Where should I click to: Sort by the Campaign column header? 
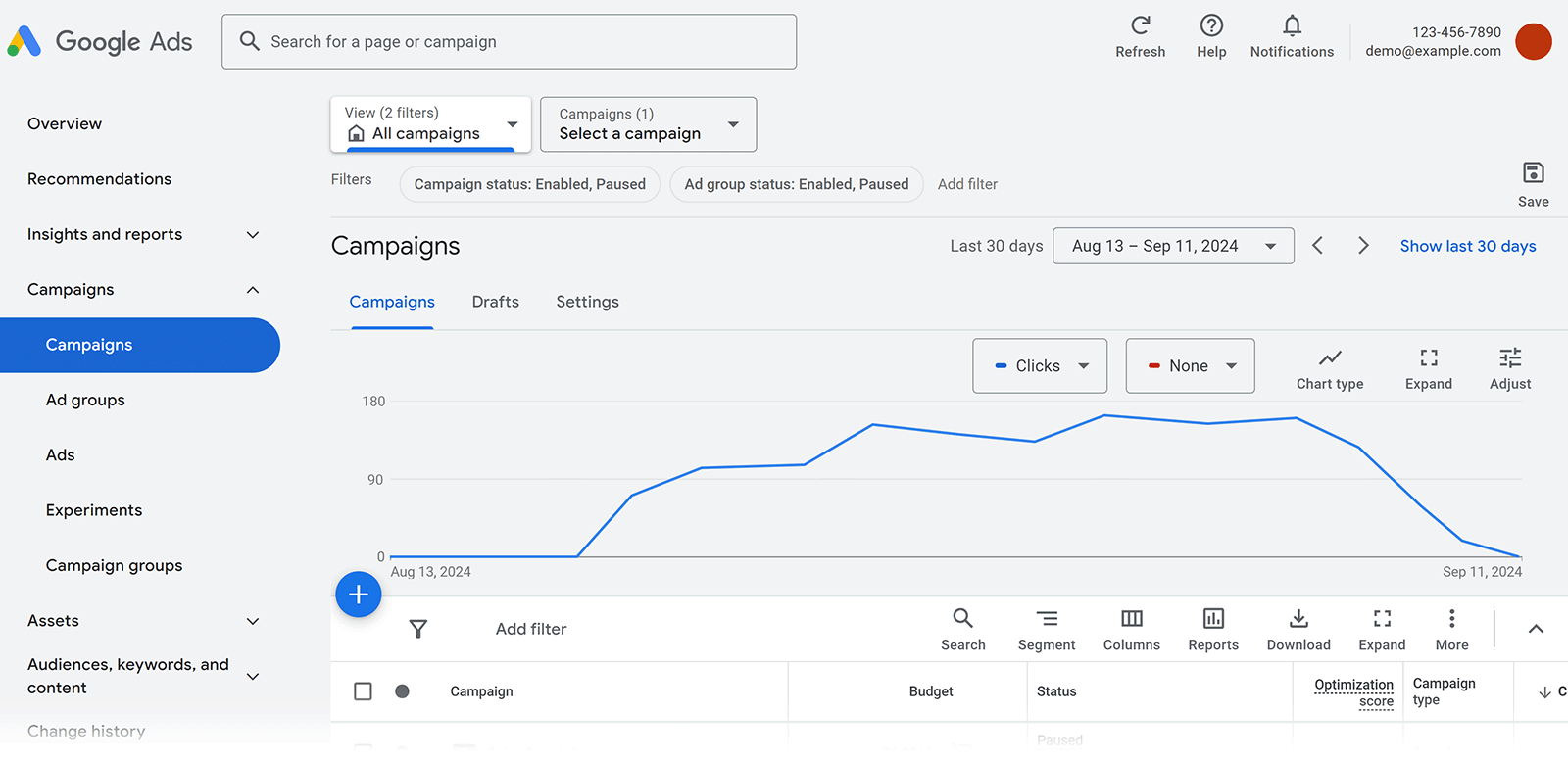481,691
